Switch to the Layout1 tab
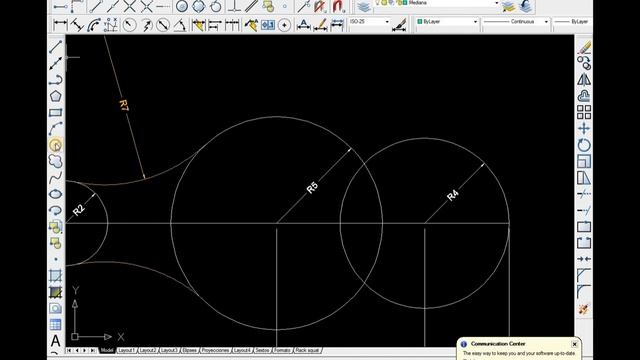 pyautogui.click(x=126, y=350)
